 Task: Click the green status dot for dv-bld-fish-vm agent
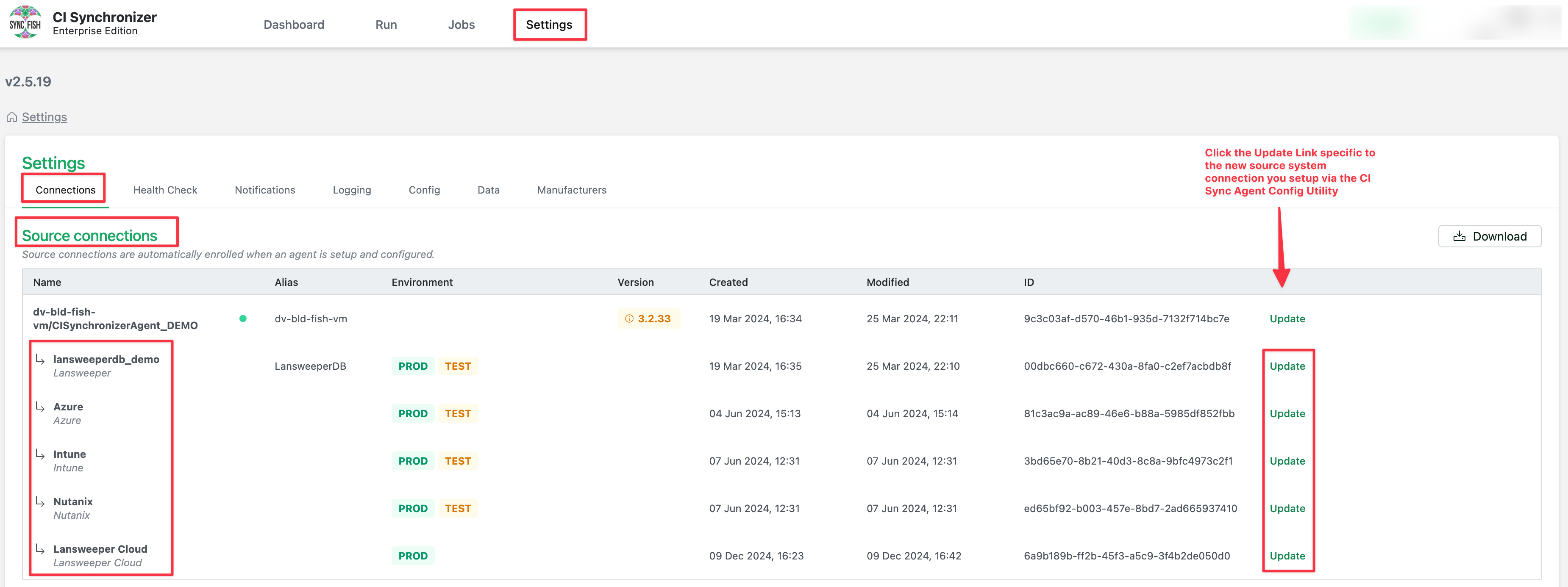(x=243, y=318)
